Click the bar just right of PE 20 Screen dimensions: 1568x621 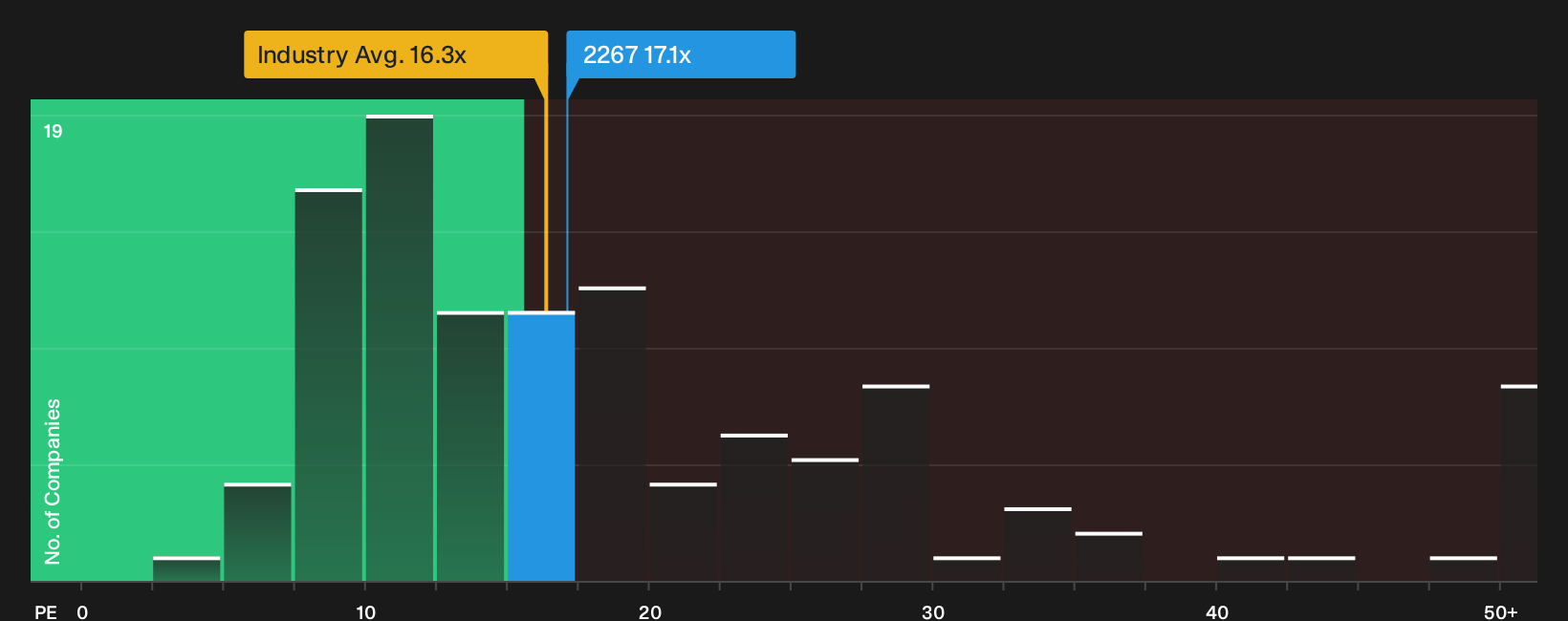coord(684,532)
